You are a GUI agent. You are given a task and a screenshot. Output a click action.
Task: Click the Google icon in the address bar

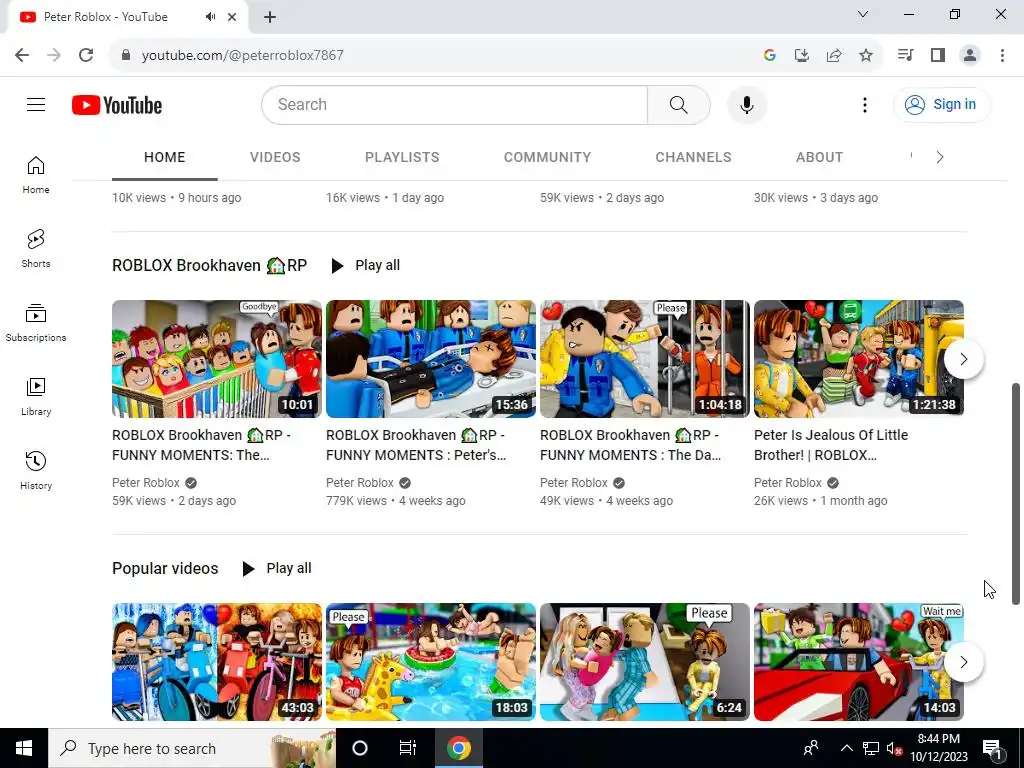coord(770,56)
